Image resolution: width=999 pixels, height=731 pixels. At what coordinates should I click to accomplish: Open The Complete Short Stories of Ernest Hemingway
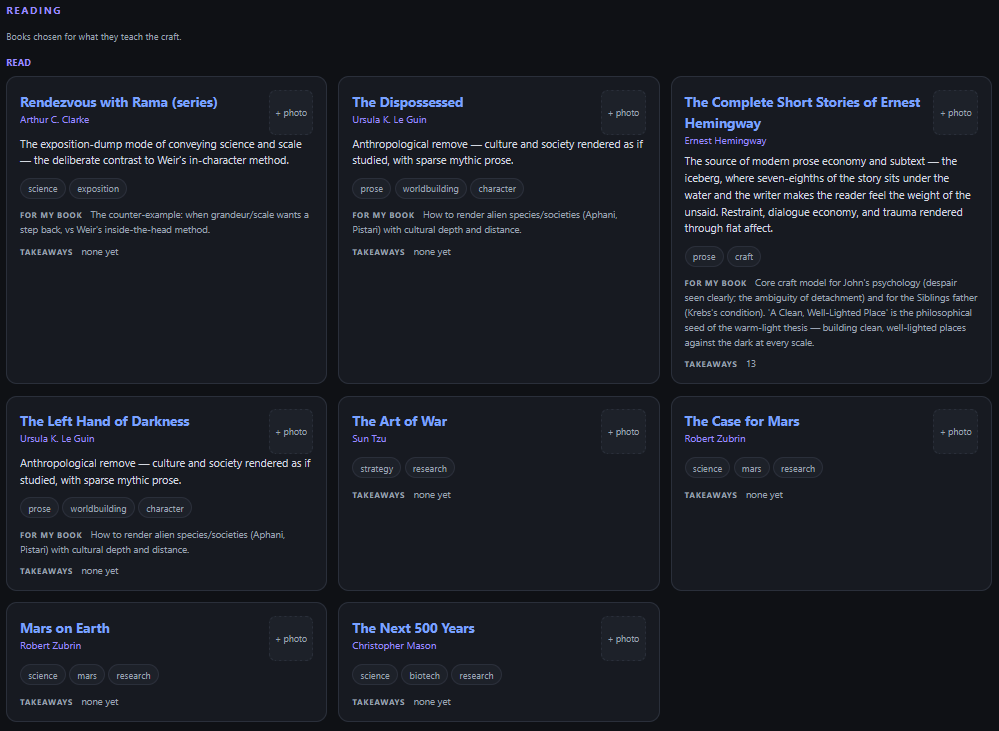tap(802, 113)
